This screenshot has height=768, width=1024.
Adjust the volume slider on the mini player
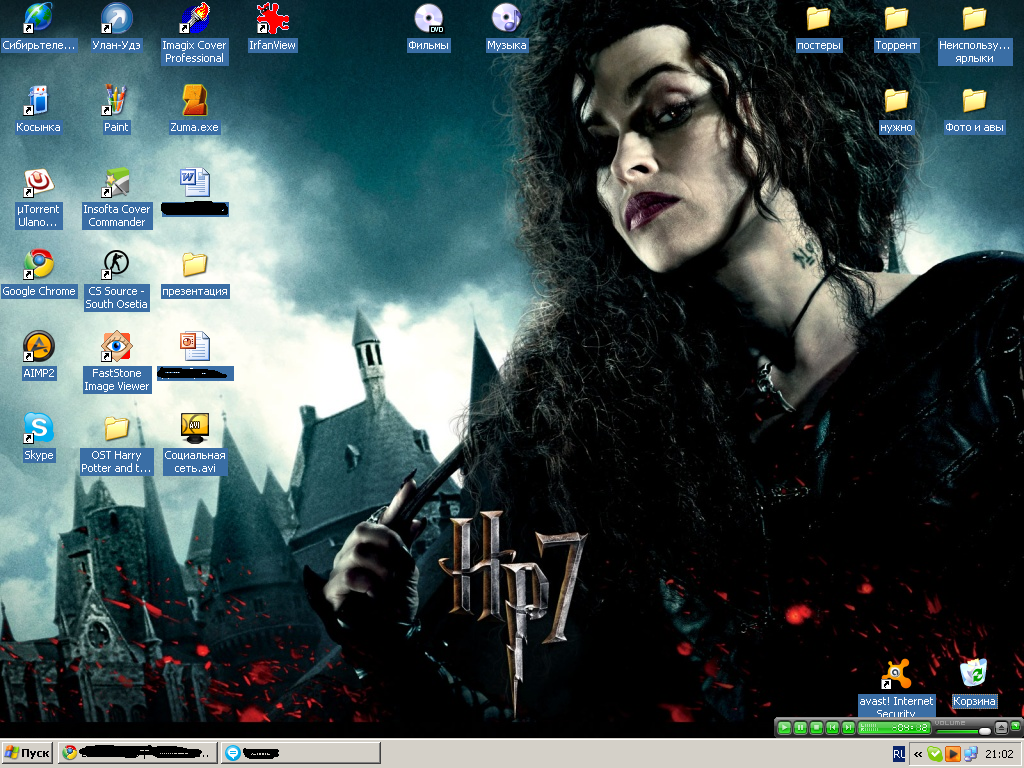983,731
